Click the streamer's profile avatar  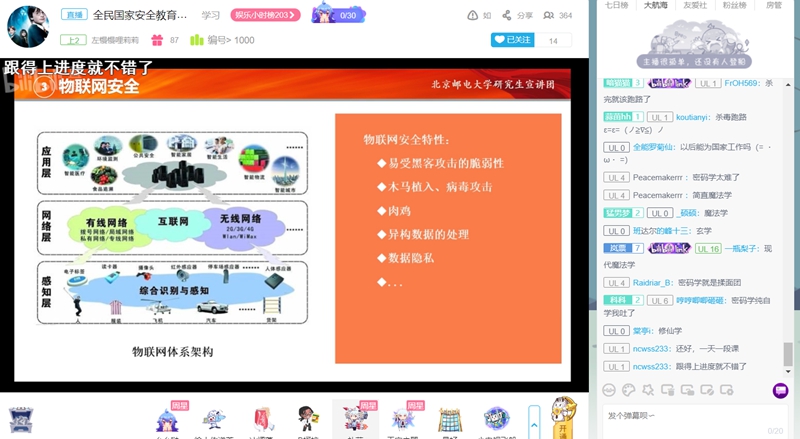(x=28, y=27)
